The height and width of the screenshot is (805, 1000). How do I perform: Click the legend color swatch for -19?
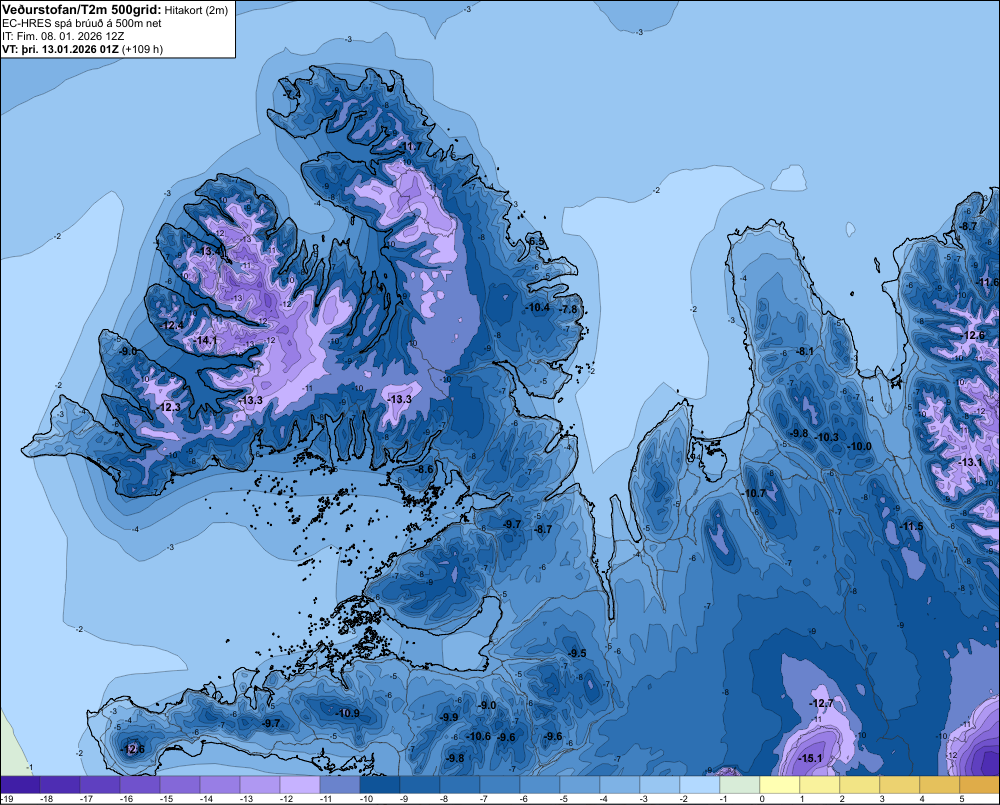20,785
